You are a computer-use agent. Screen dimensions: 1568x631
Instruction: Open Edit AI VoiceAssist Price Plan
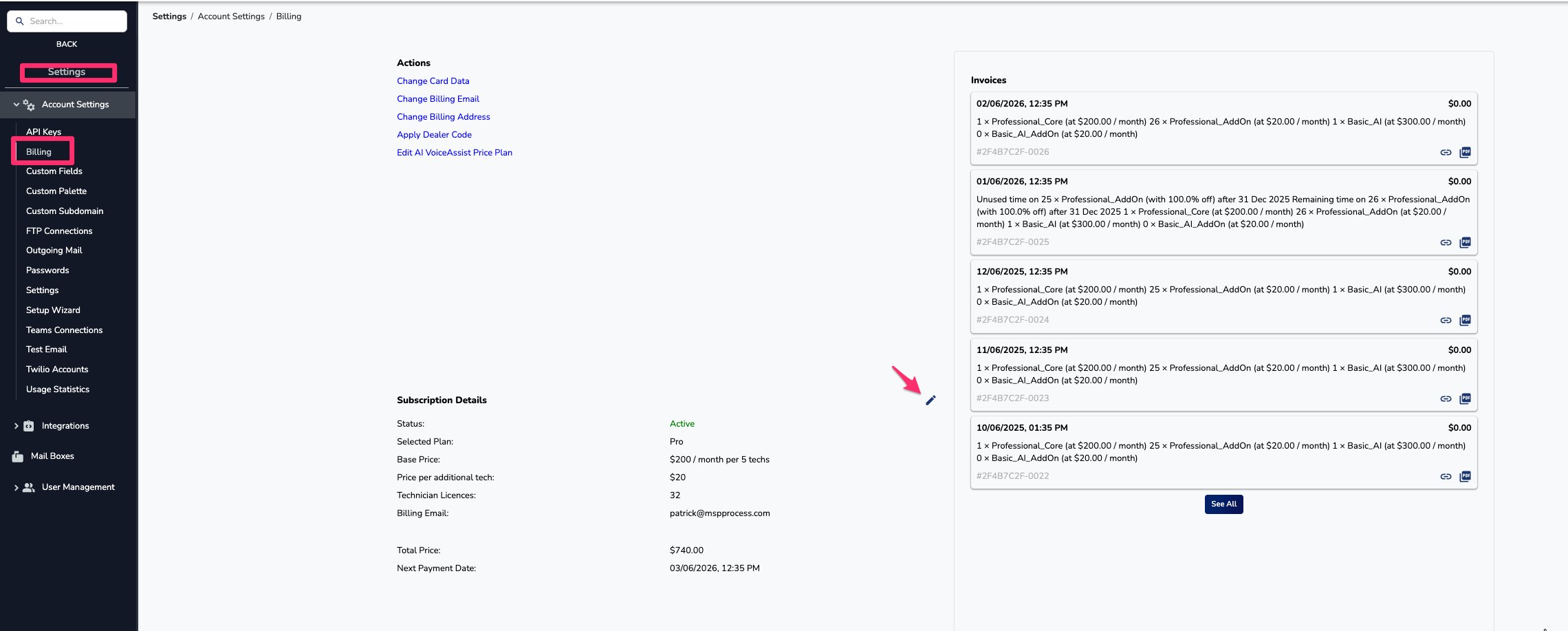pos(454,153)
